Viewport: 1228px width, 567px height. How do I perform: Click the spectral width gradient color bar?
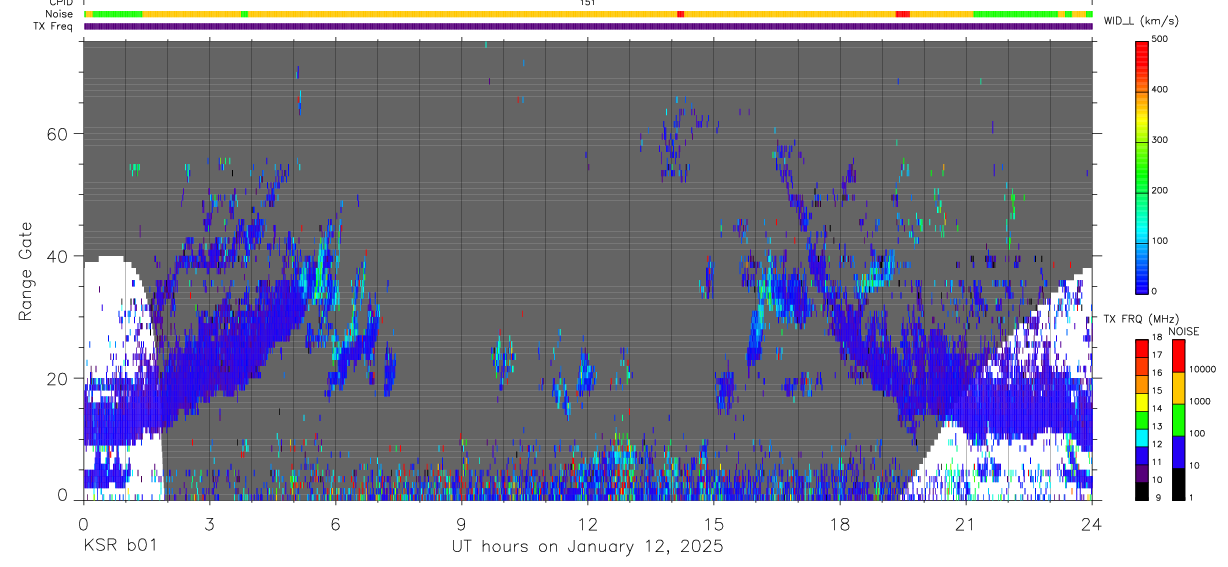point(1142,166)
